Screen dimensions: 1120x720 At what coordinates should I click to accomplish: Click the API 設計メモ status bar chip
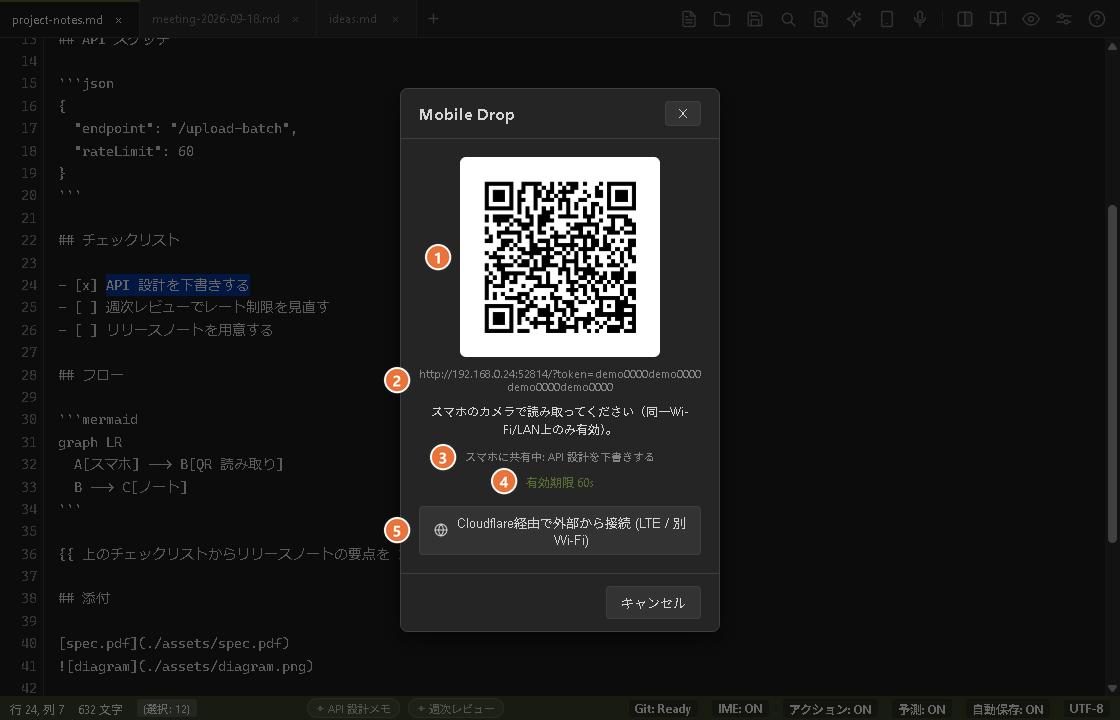[353, 709]
